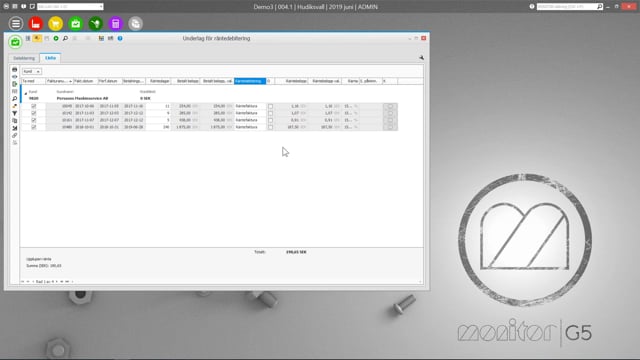Sort by the Ta med column header
Viewport: 640px width, 360px height.
click(33, 81)
